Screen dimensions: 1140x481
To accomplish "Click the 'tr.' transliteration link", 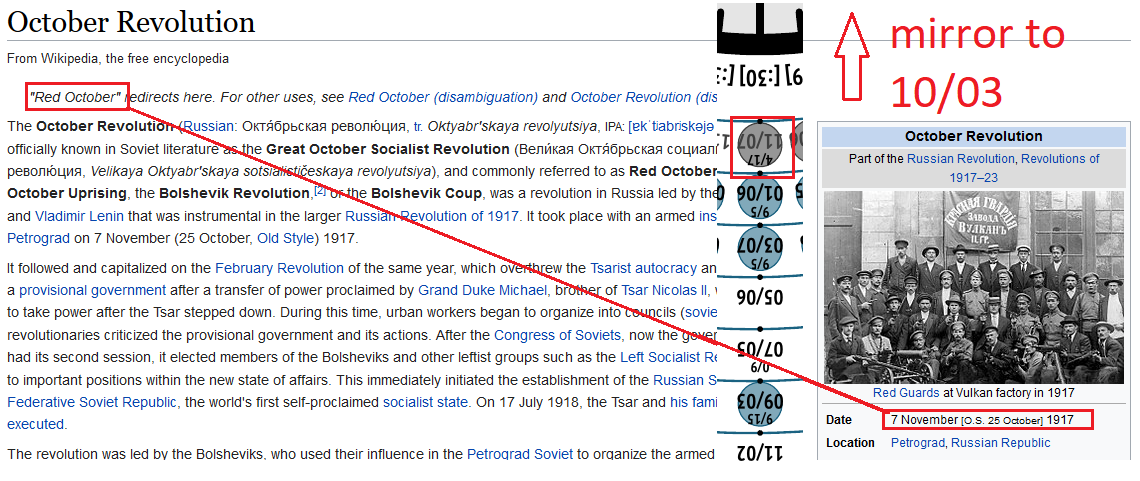I will click(x=418, y=126).
